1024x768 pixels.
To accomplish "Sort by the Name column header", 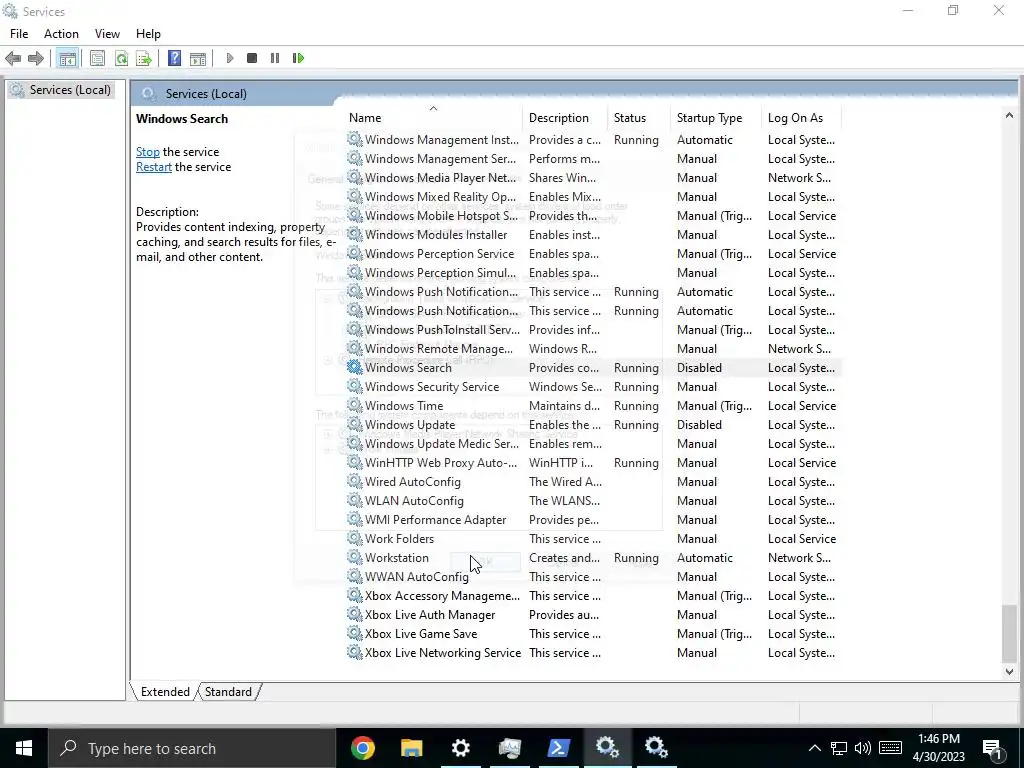I will click(x=434, y=118).
